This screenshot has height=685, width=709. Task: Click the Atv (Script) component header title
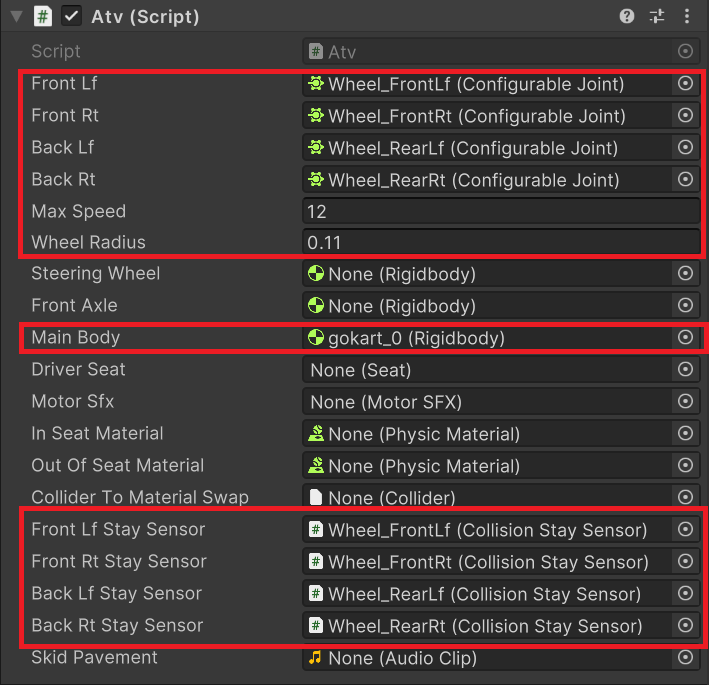(x=145, y=17)
